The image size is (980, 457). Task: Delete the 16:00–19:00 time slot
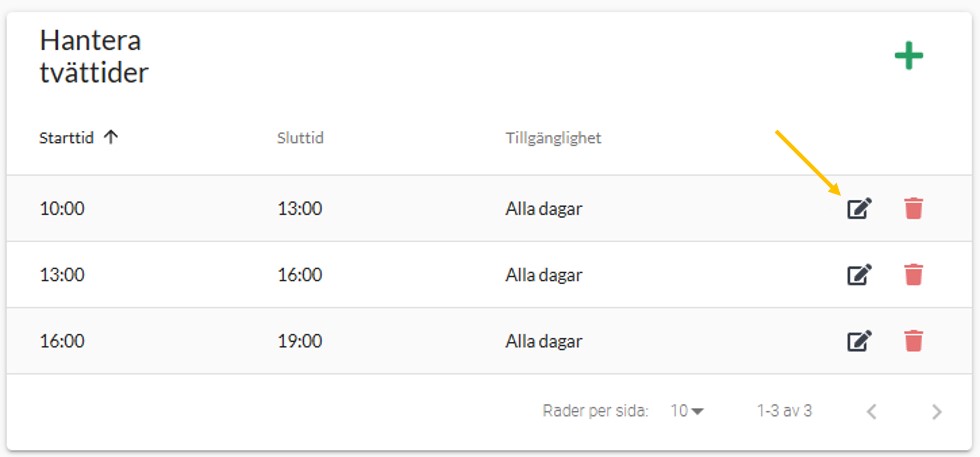(x=913, y=341)
